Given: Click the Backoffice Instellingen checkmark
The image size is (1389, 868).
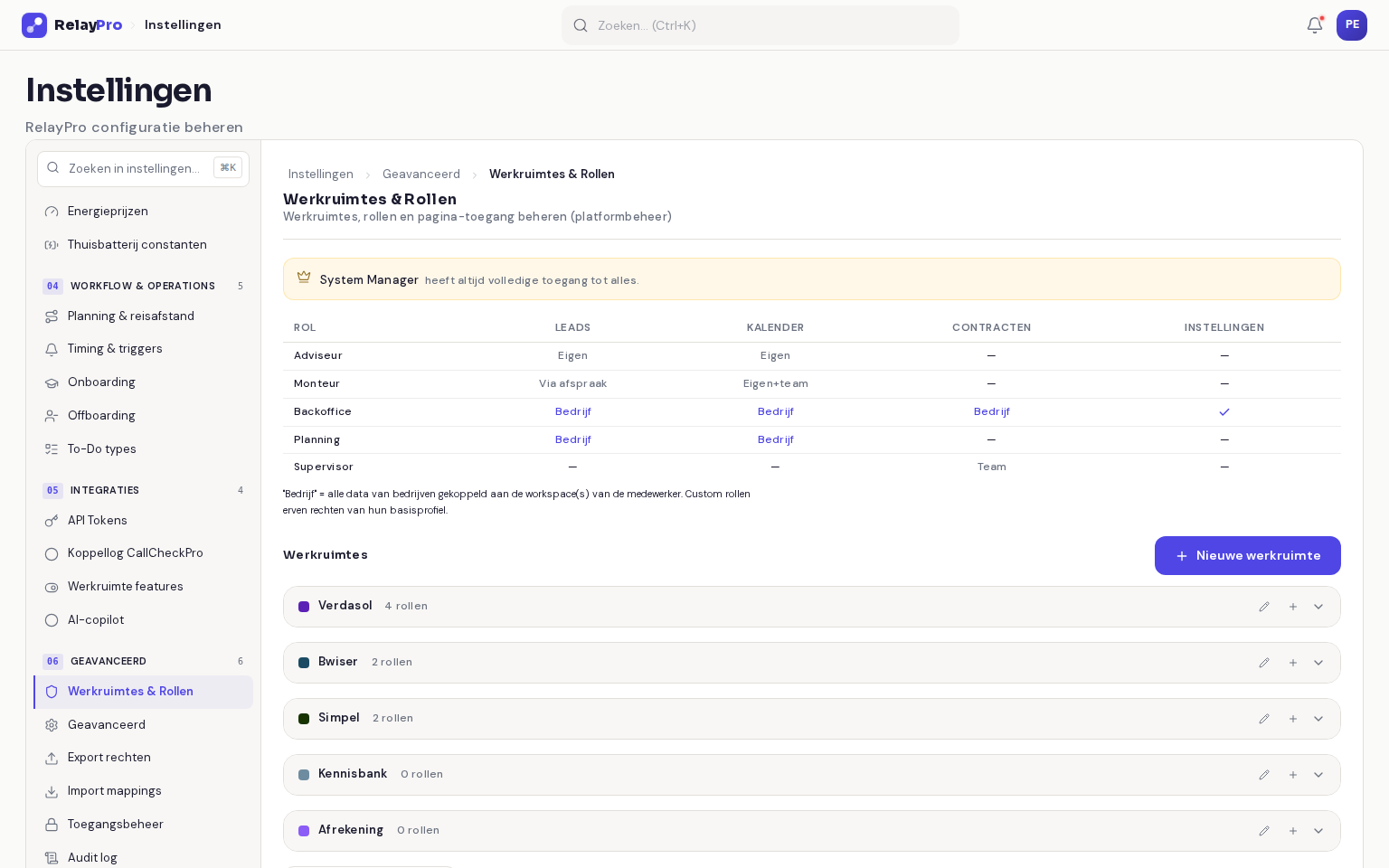Looking at the screenshot, I should [x=1224, y=411].
